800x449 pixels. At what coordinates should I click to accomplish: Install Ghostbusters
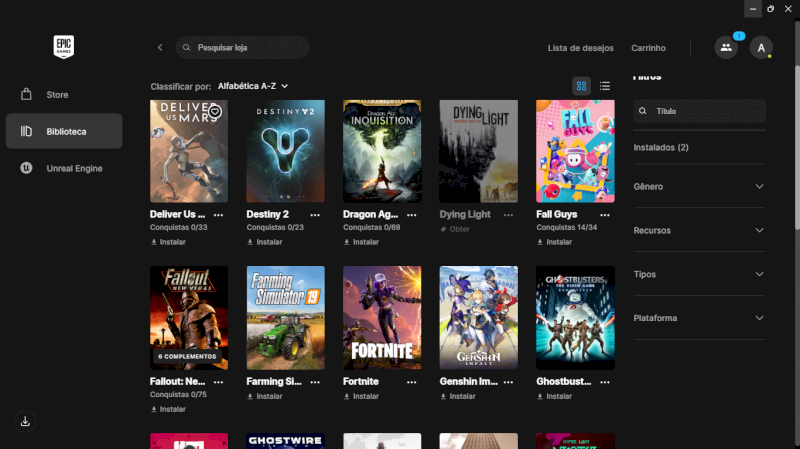[555, 396]
